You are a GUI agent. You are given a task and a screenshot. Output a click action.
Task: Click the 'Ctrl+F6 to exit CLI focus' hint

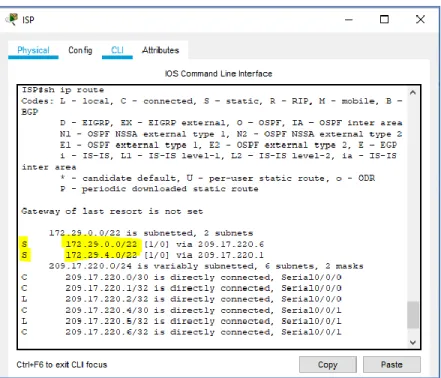(62, 365)
